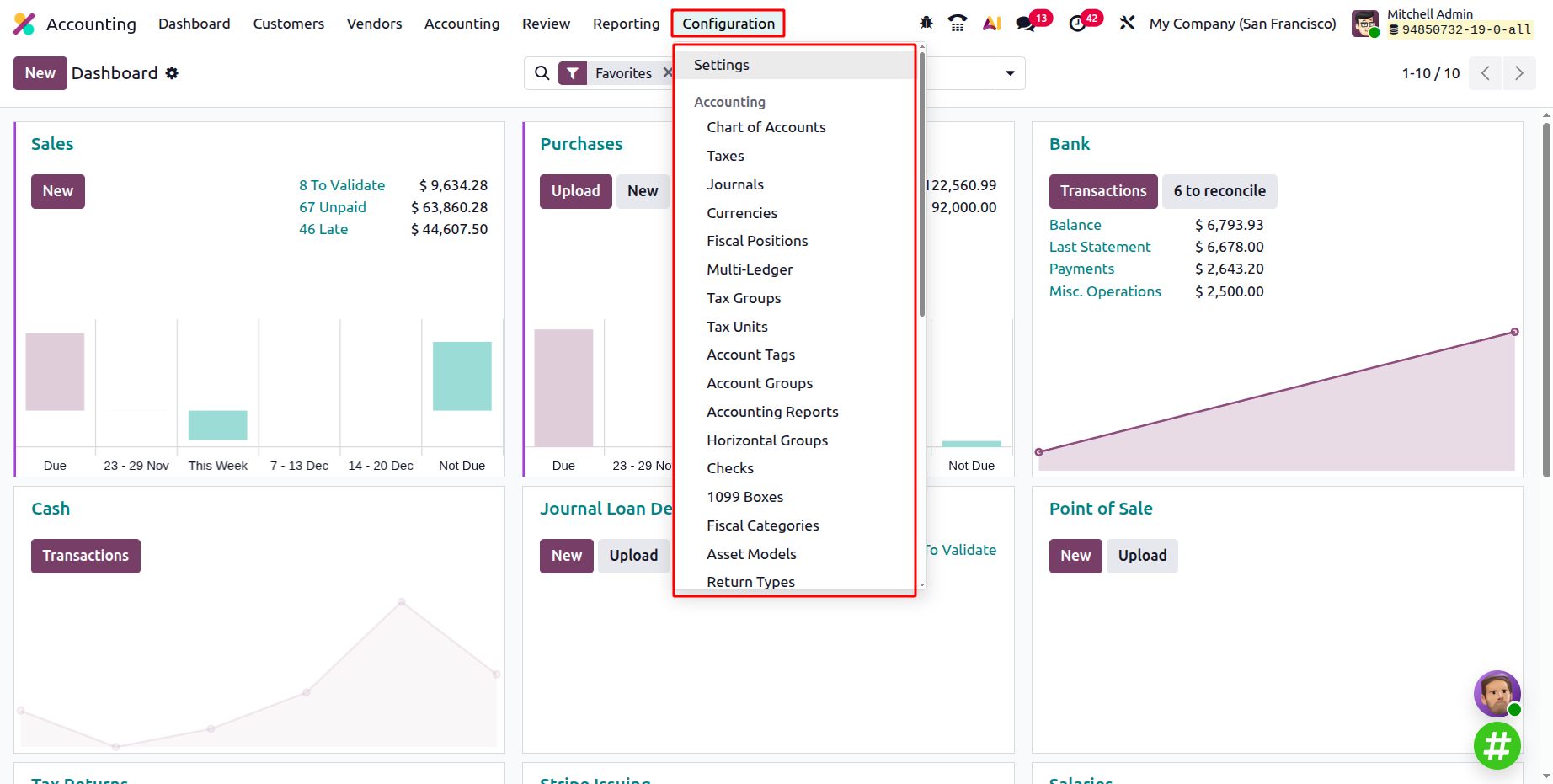Screen dimensions: 1553x784
Task: Open the Reporting menu
Action: [626, 24]
